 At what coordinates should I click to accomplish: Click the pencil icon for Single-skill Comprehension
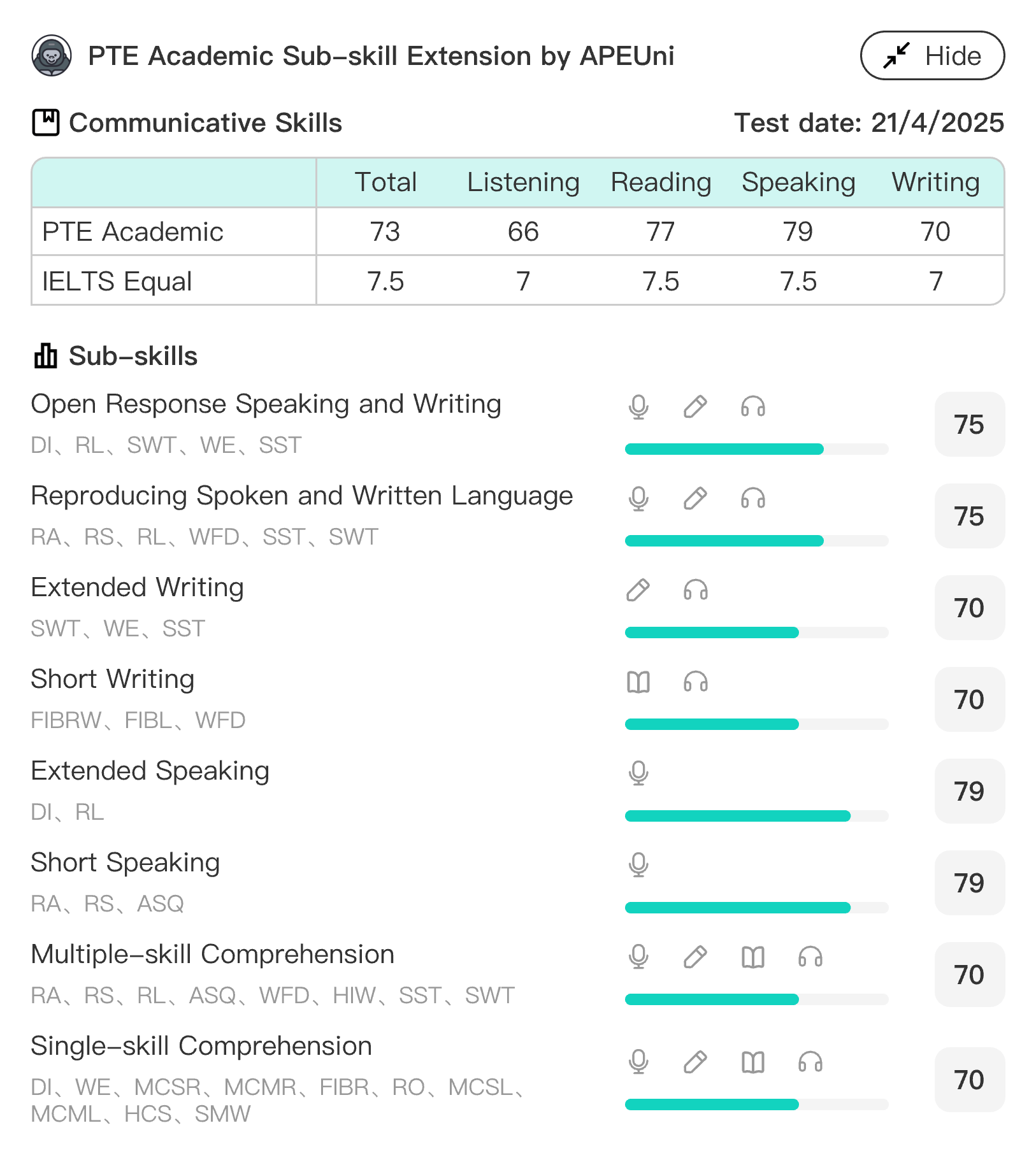click(x=694, y=1062)
